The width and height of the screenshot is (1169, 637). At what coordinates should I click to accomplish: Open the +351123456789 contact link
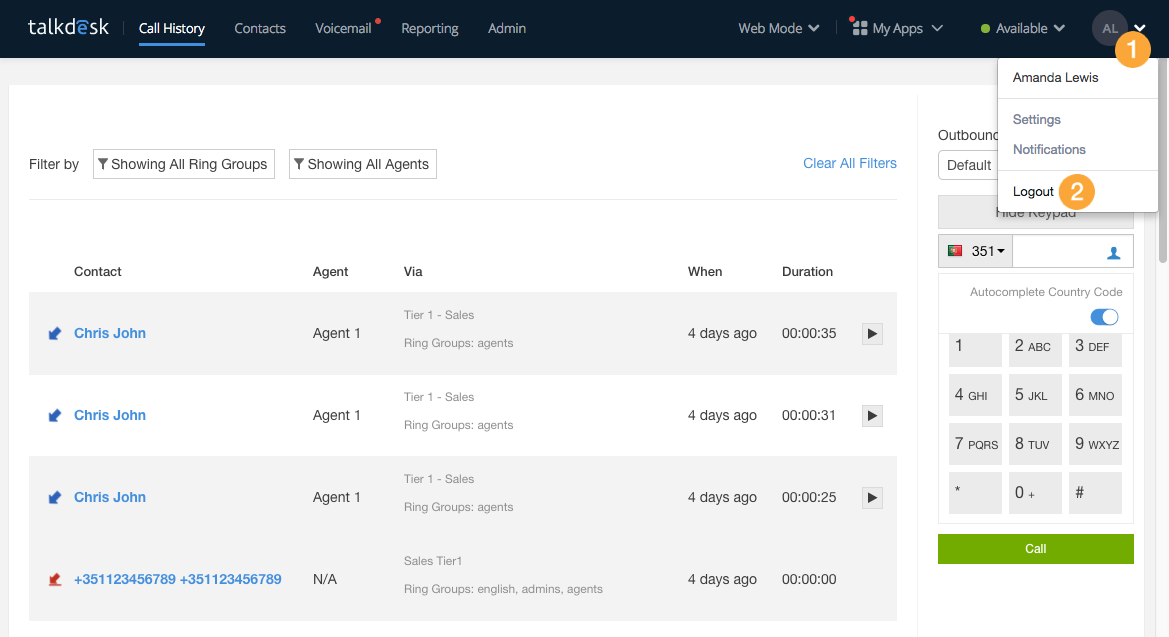[x=177, y=580]
